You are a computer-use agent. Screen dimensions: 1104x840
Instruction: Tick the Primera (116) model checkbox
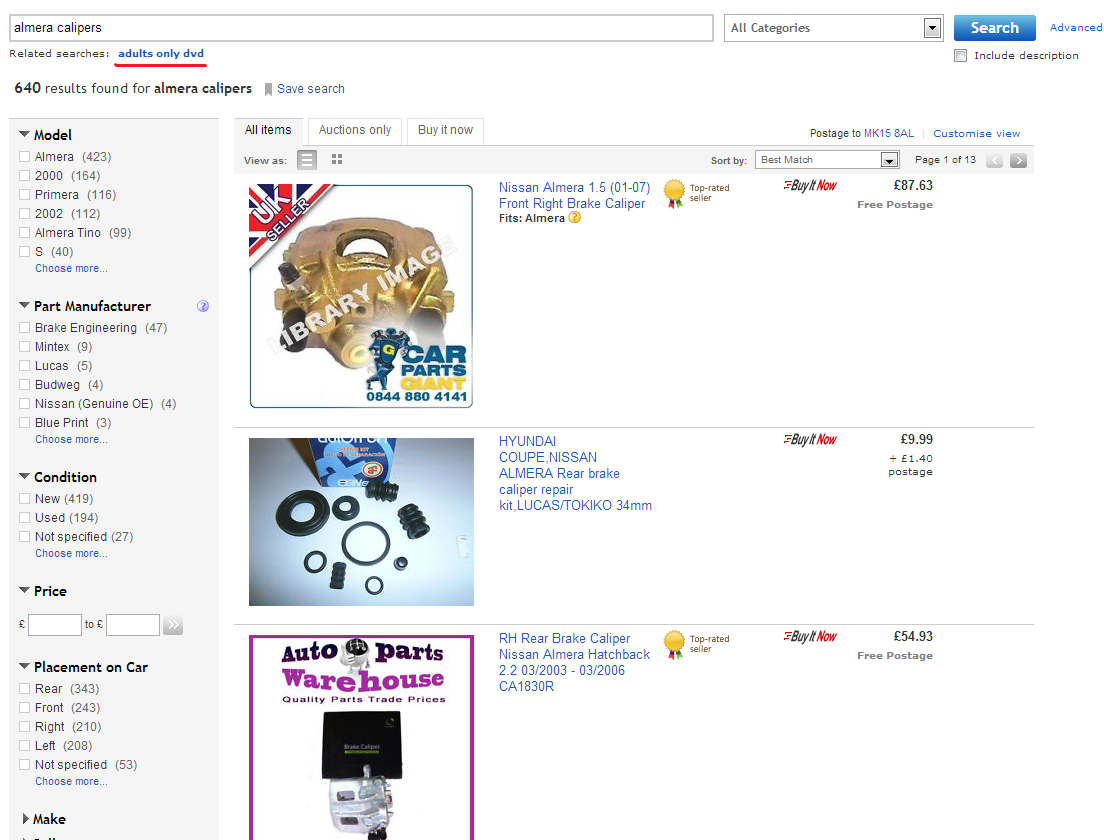25,194
